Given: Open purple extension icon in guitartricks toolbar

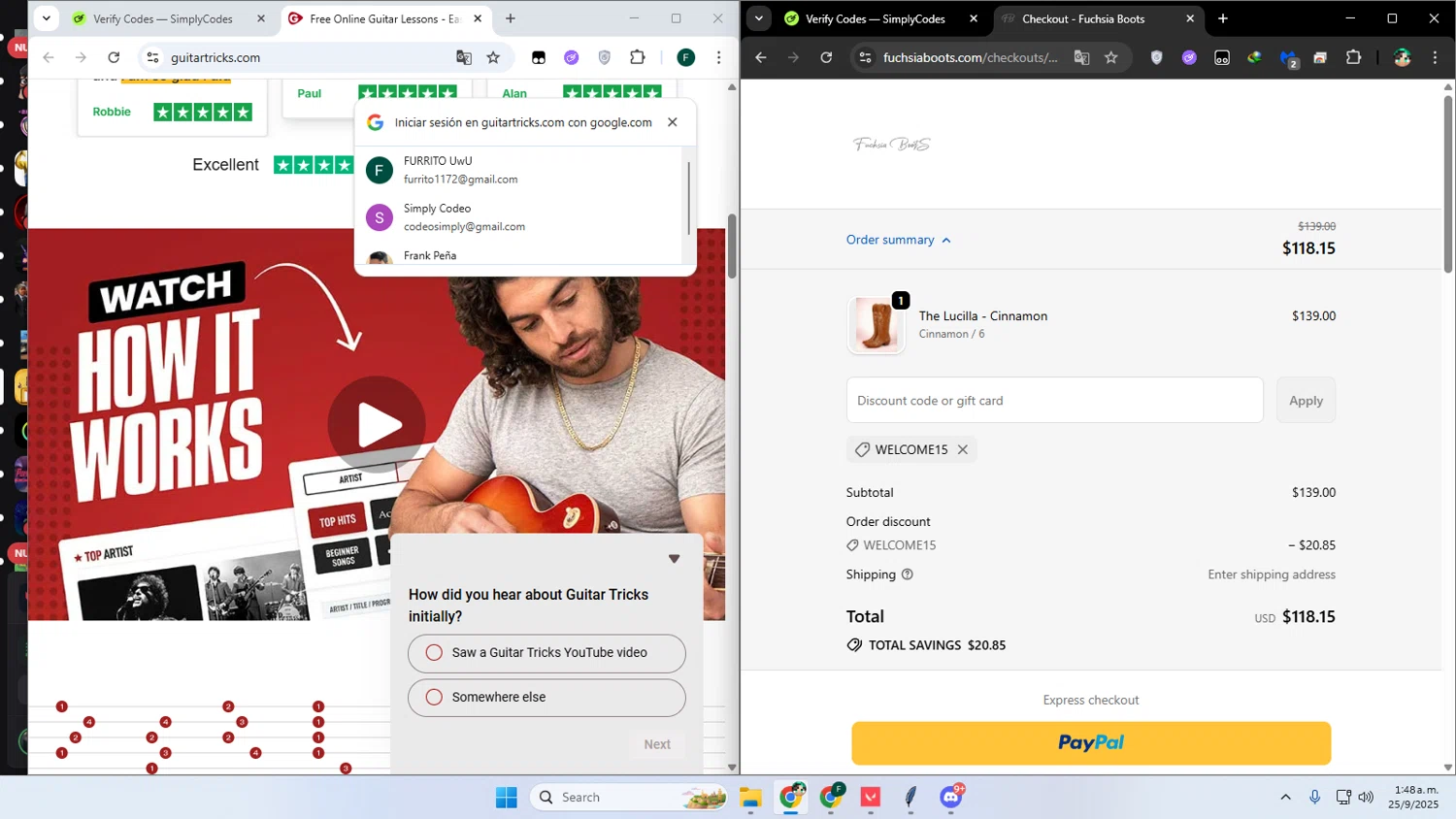Looking at the screenshot, I should [x=572, y=57].
